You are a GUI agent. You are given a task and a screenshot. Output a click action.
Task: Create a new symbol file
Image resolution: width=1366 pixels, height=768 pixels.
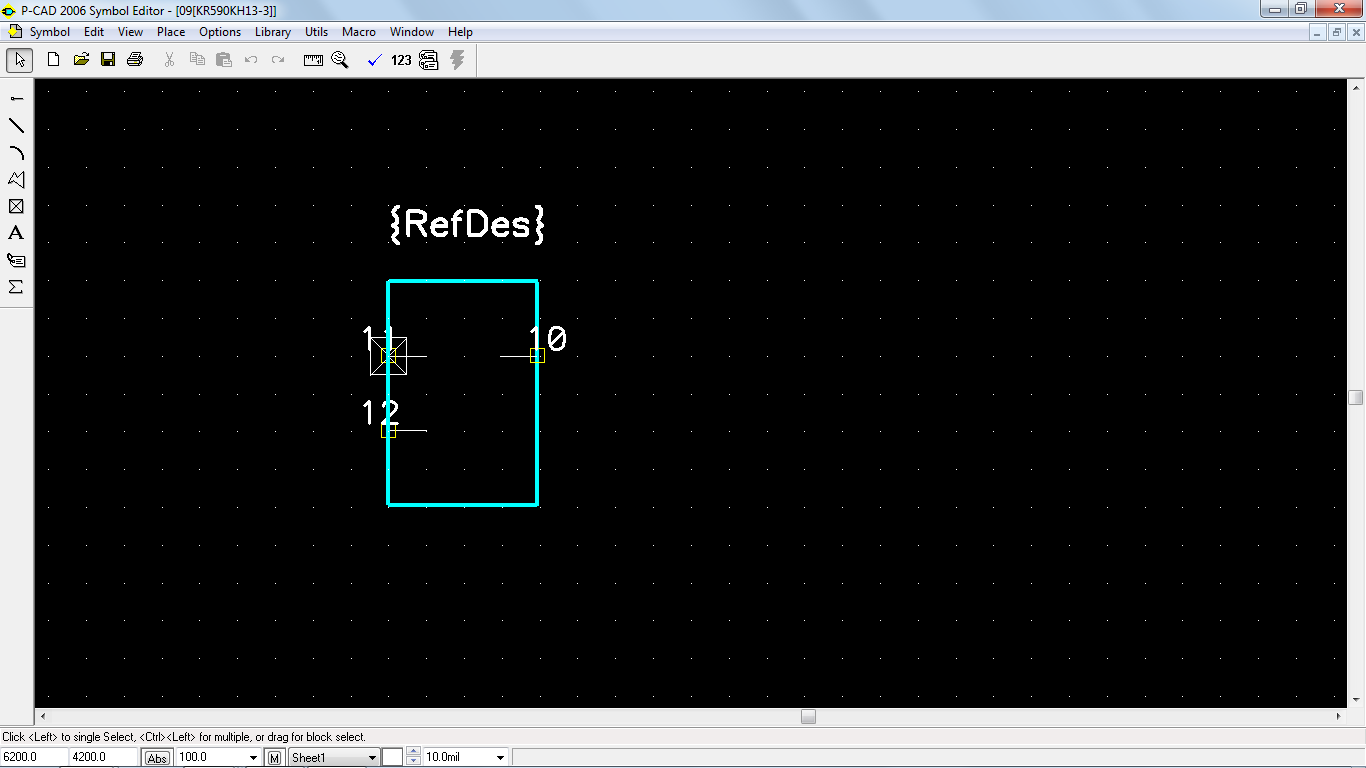[x=54, y=60]
